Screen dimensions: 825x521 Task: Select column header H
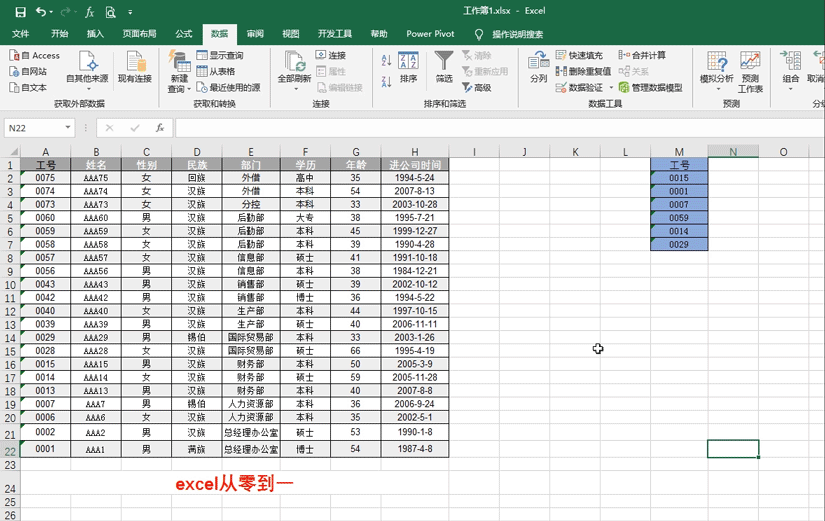[414, 152]
